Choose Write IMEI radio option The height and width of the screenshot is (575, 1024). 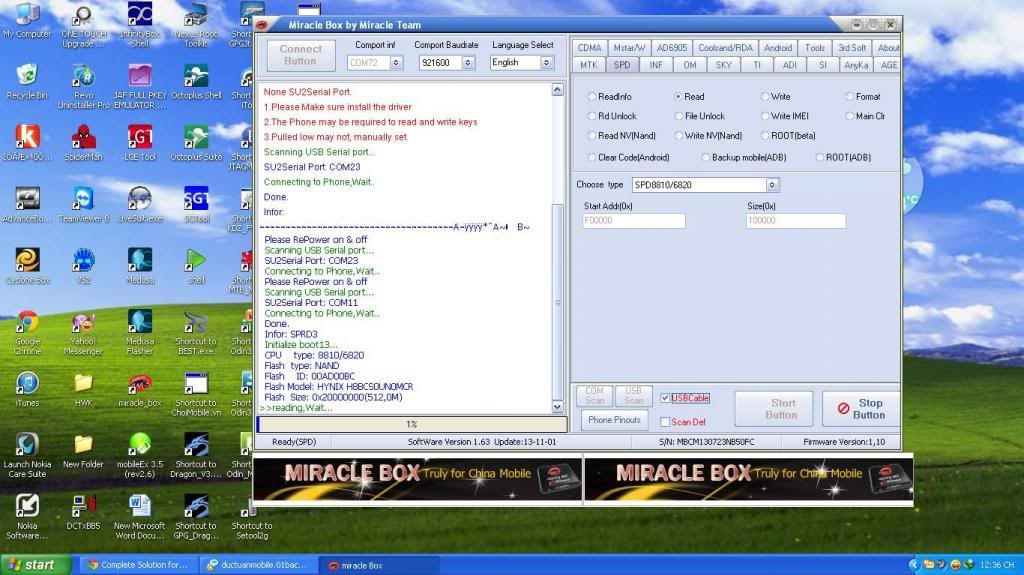tap(764, 116)
